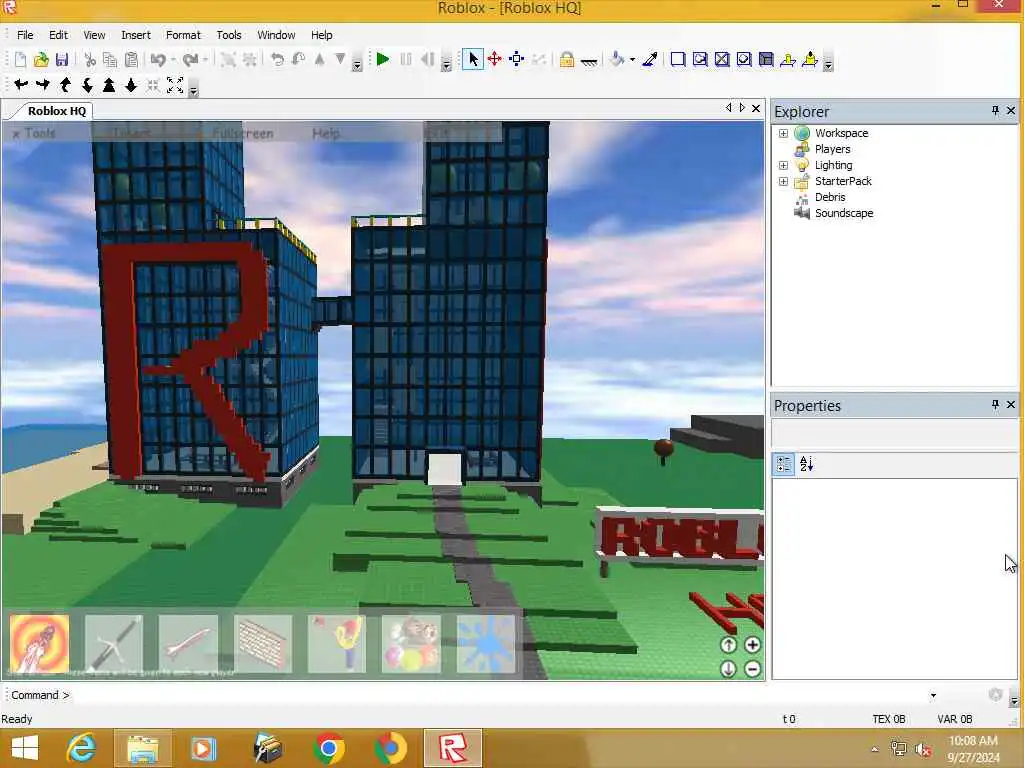Click the New file icon
This screenshot has height=768, width=1024.
[x=20, y=59]
